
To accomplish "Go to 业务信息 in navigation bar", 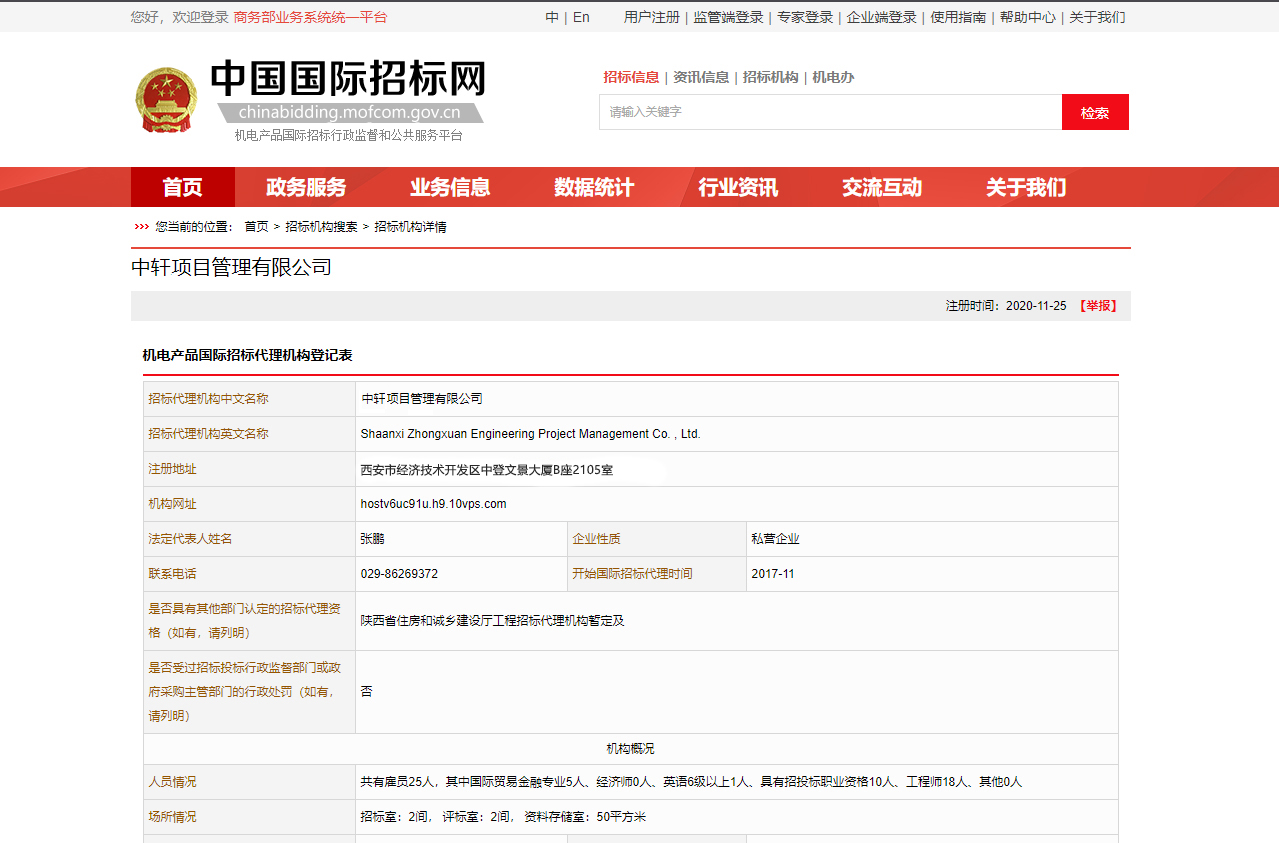I will tap(450, 188).
